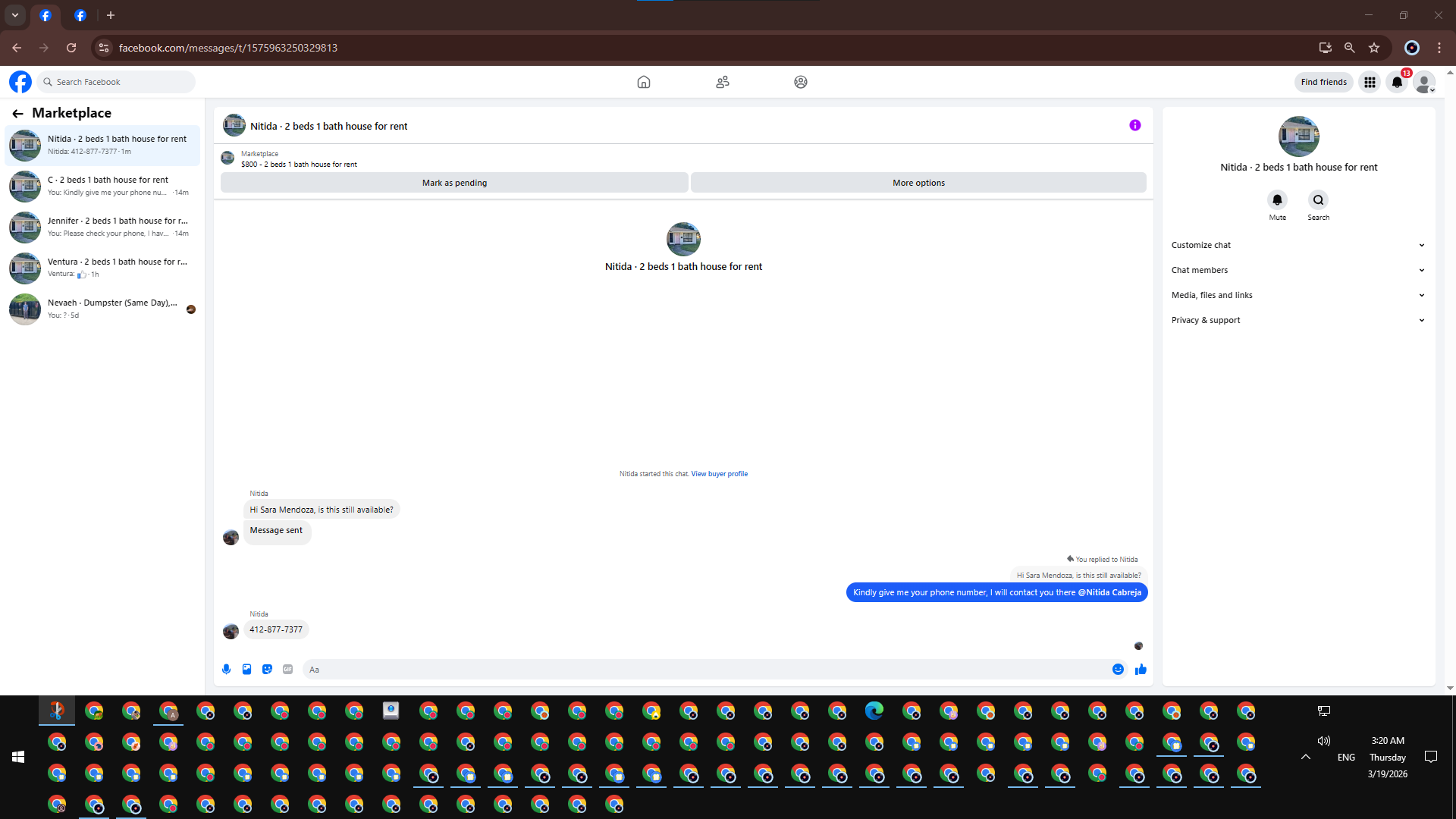
Task: Click the voice clip microphone icon
Action: [226, 669]
